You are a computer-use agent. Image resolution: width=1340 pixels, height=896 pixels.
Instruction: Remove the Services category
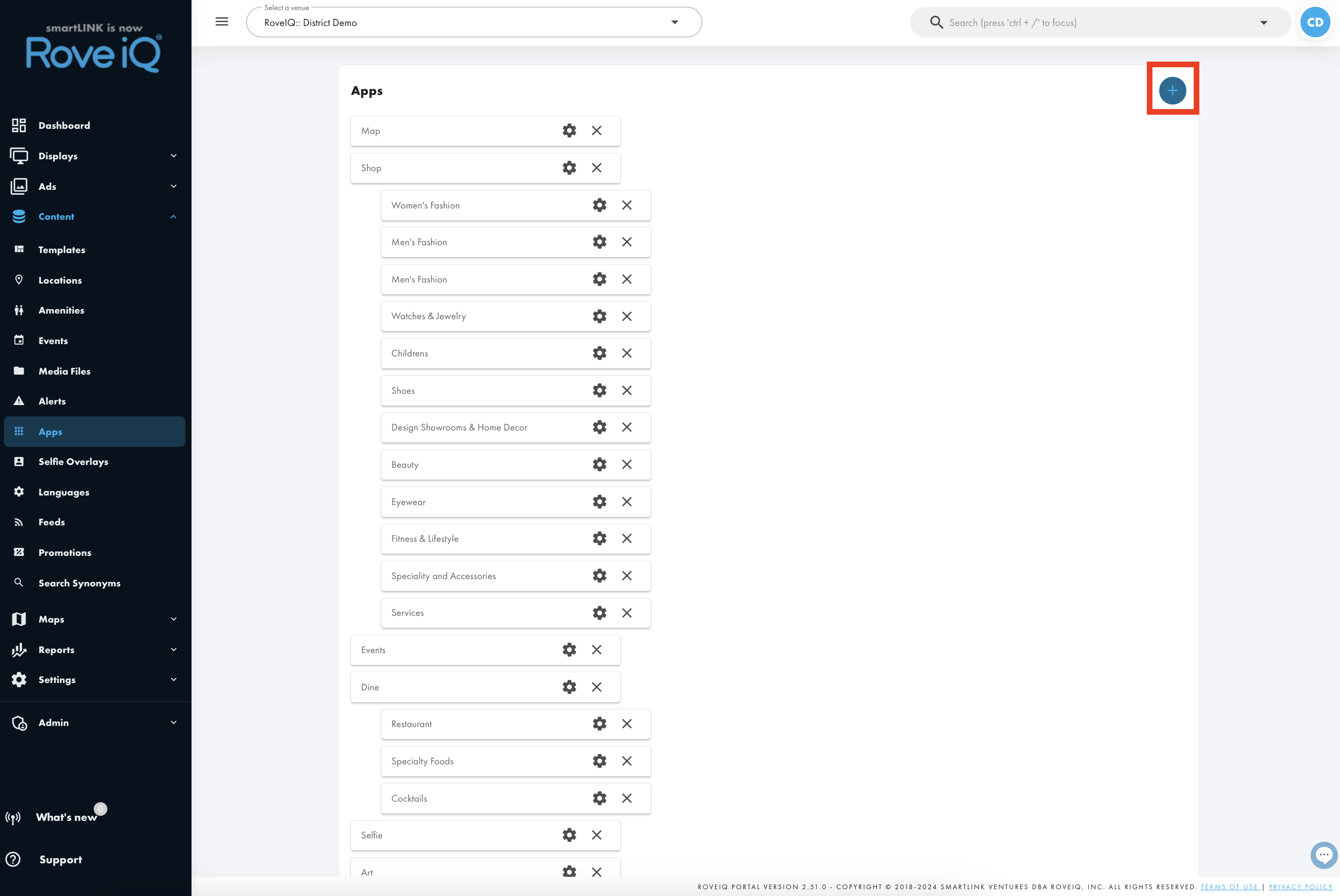(627, 612)
